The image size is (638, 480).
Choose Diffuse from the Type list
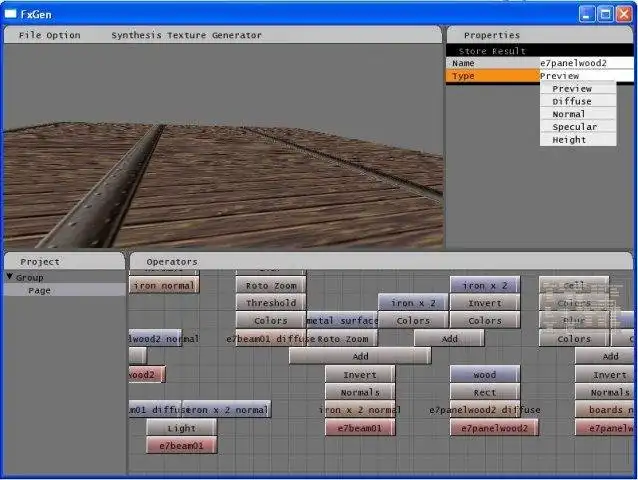pyautogui.click(x=572, y=101)
